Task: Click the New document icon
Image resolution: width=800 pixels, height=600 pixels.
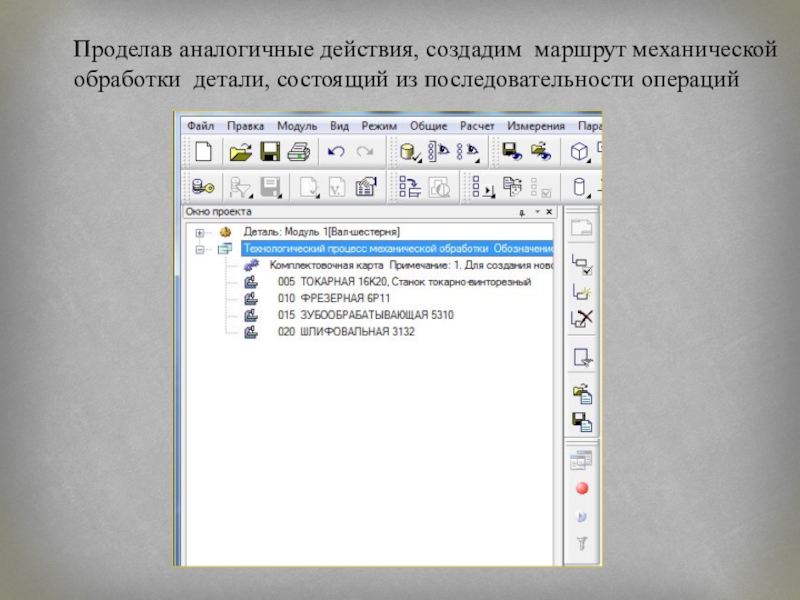Action: pyautogui.click(x=203, y=152)
